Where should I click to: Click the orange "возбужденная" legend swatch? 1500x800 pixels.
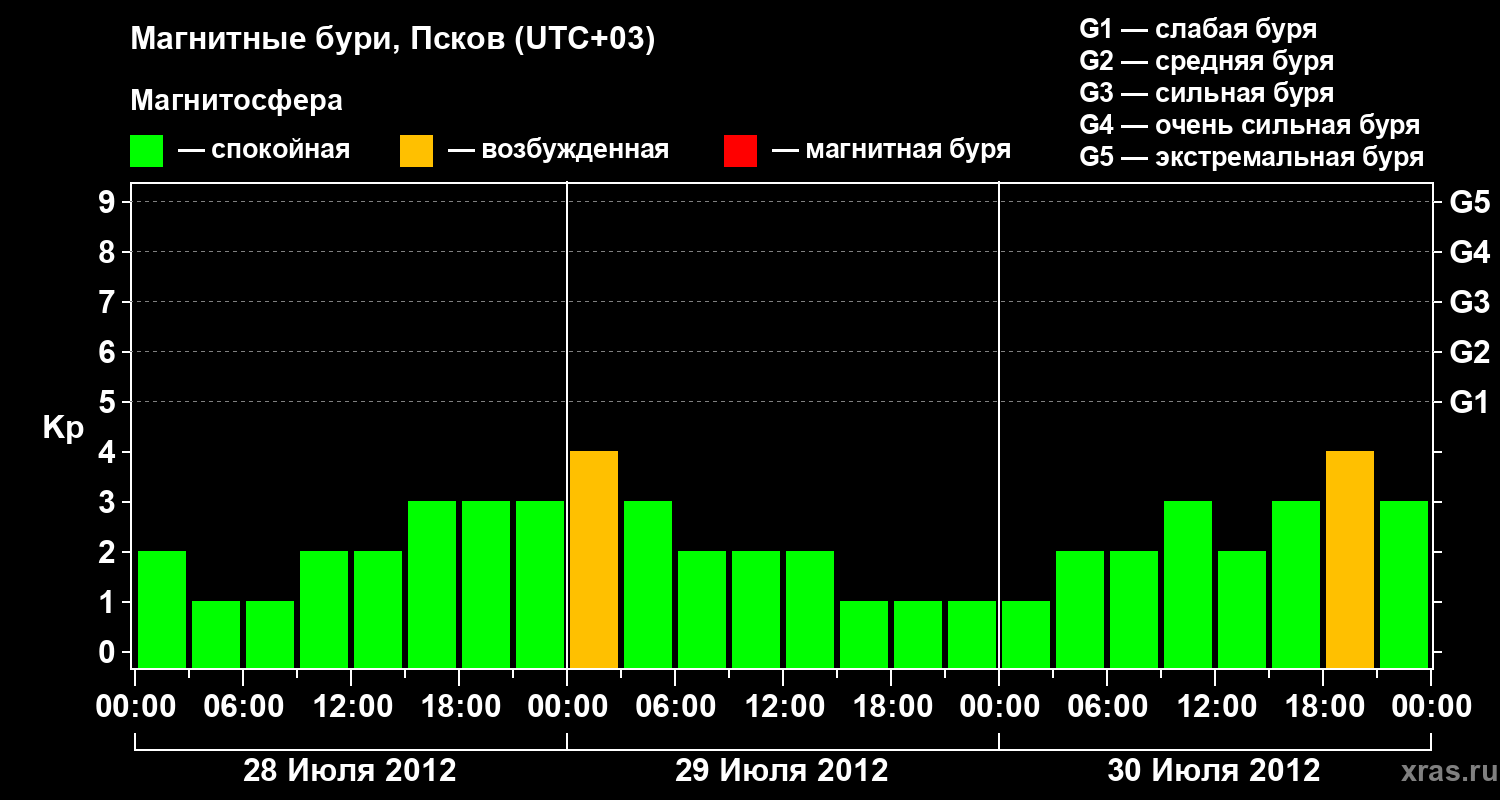click(416, 151)
